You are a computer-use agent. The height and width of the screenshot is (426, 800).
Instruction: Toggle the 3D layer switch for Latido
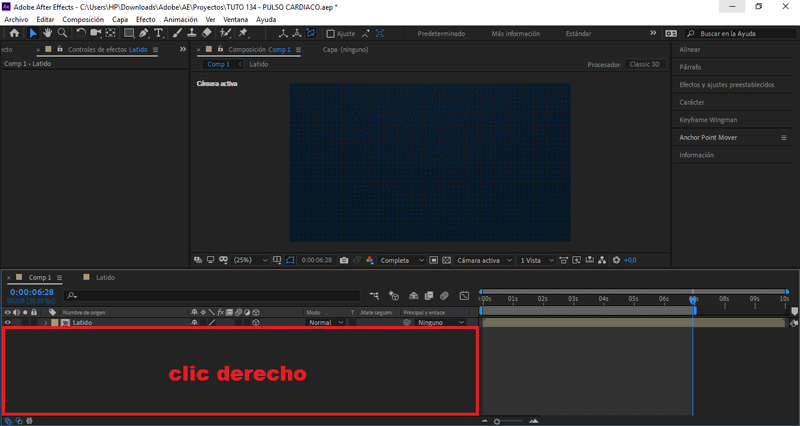click(x=256, y=322)
